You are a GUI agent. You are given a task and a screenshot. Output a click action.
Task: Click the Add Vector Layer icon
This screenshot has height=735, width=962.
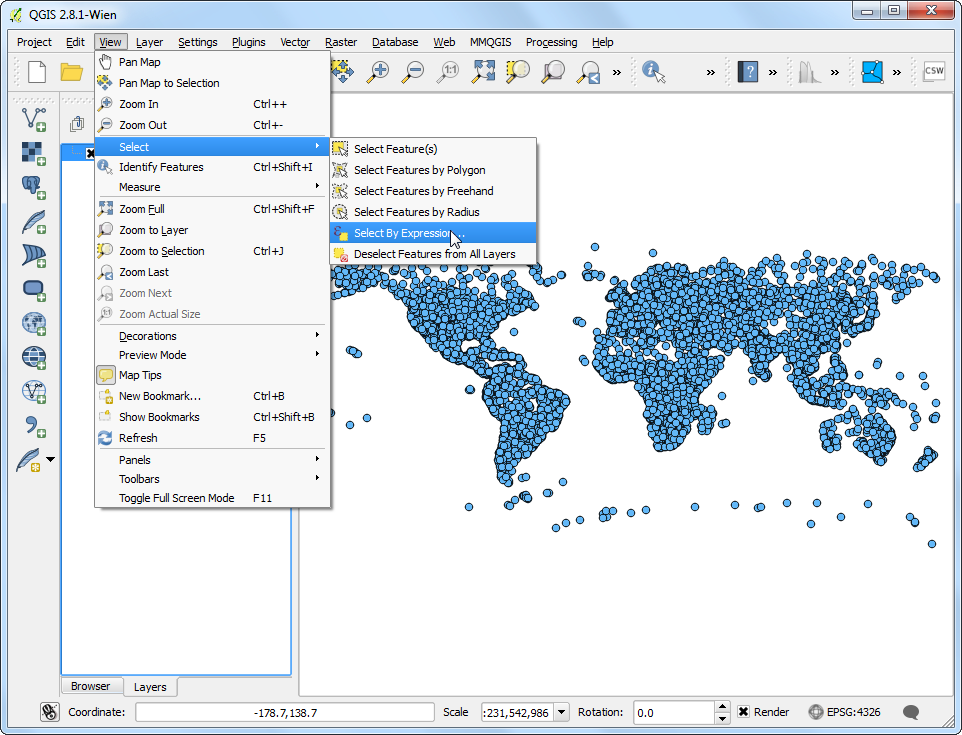click(x=34, y=119)
